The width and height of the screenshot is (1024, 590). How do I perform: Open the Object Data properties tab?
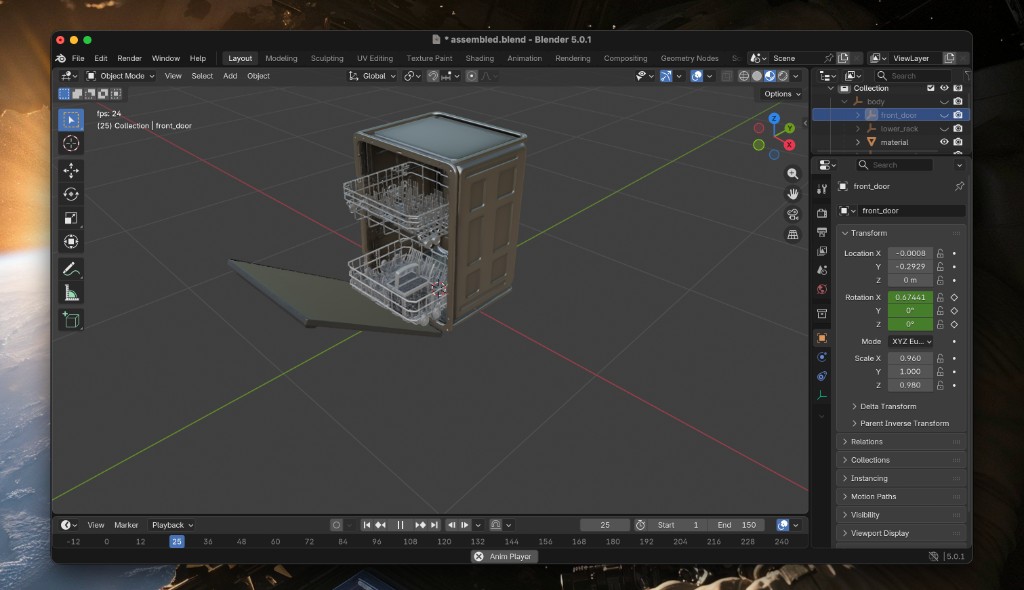(x=822, y=395)
